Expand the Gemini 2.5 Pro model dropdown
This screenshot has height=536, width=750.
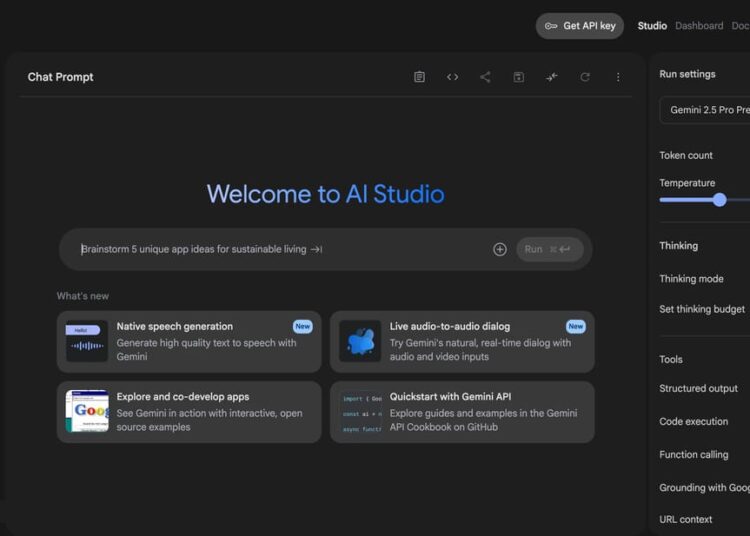tap(705, 110)
